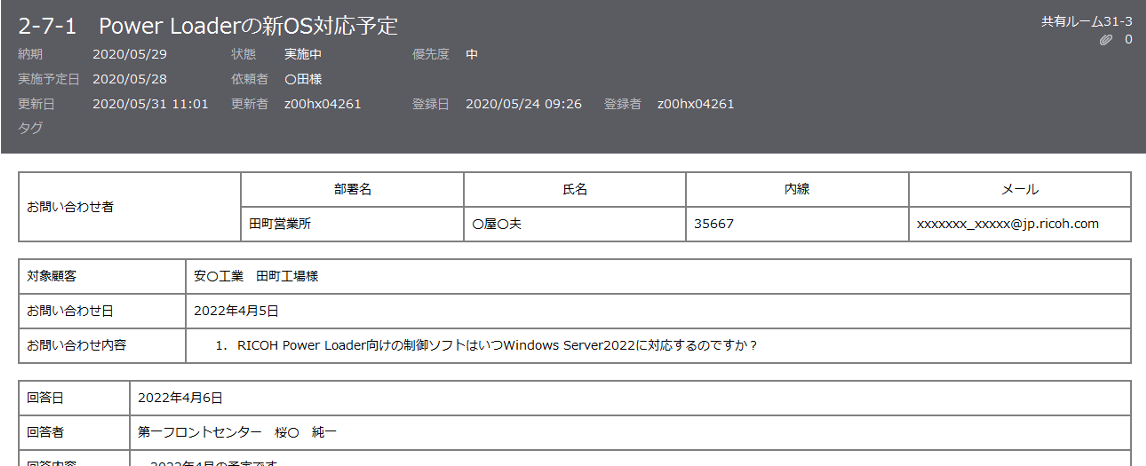
Task: Click the name cell 〇屋〇夫
Action: click(x=497, y=224)
